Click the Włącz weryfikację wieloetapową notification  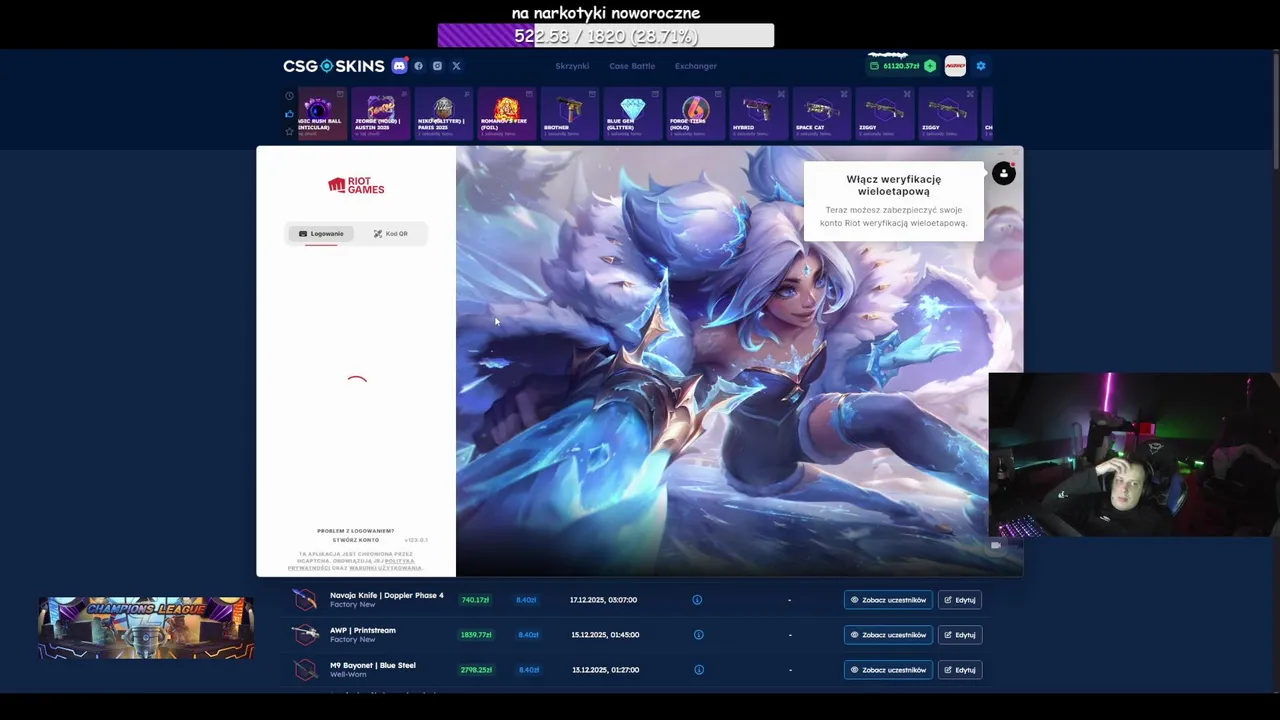(893, 200)
